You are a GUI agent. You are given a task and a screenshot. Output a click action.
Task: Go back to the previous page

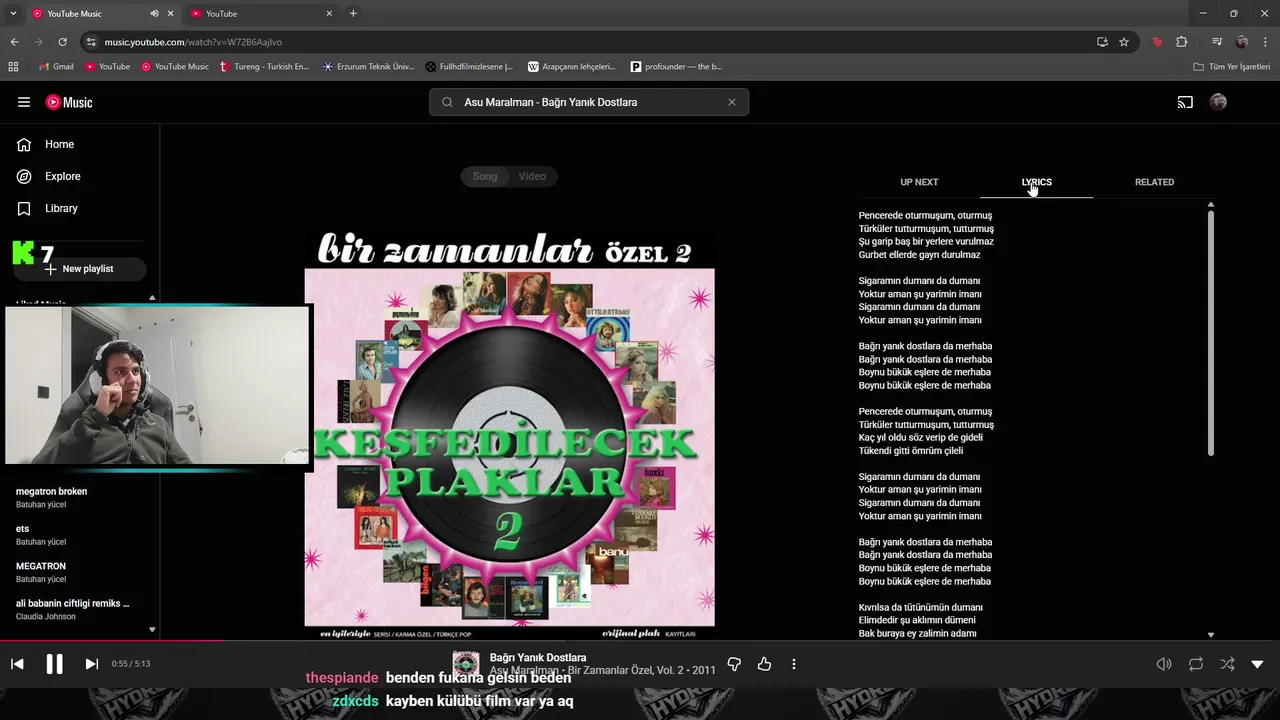14,42
